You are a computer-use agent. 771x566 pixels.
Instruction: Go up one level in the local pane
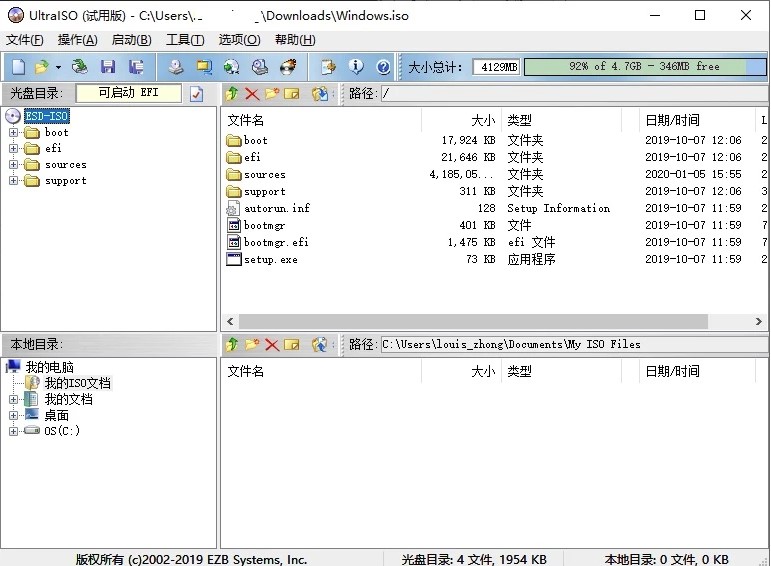[232, 345]
